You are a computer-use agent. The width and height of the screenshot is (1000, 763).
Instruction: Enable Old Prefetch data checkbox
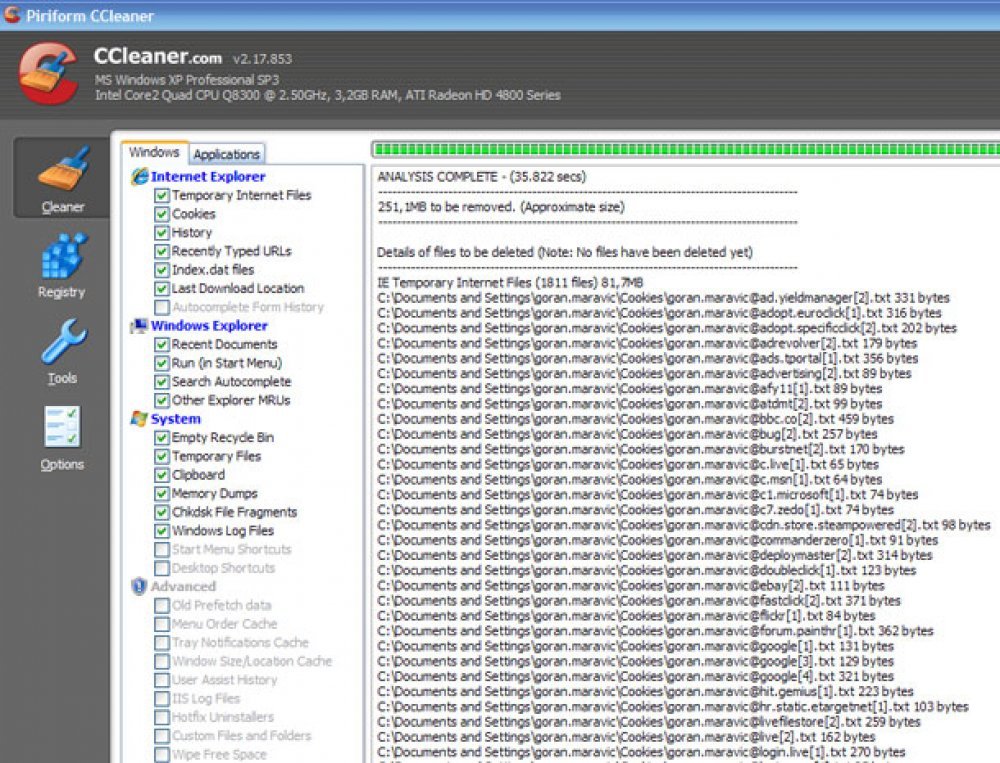point(162,605)
